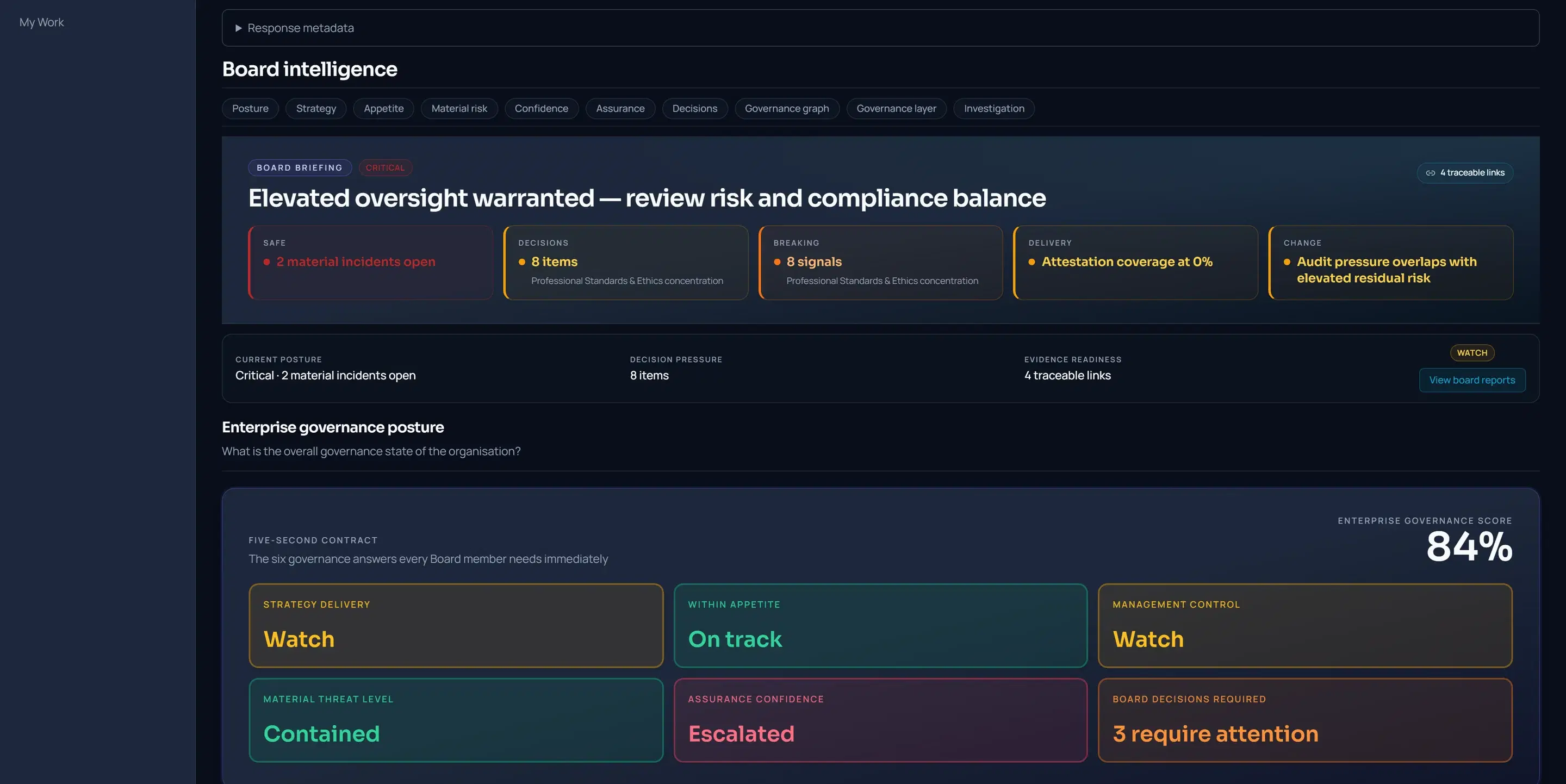
Task: Click the link icon beside traceable links
Action: click(x=1431, y=173)
